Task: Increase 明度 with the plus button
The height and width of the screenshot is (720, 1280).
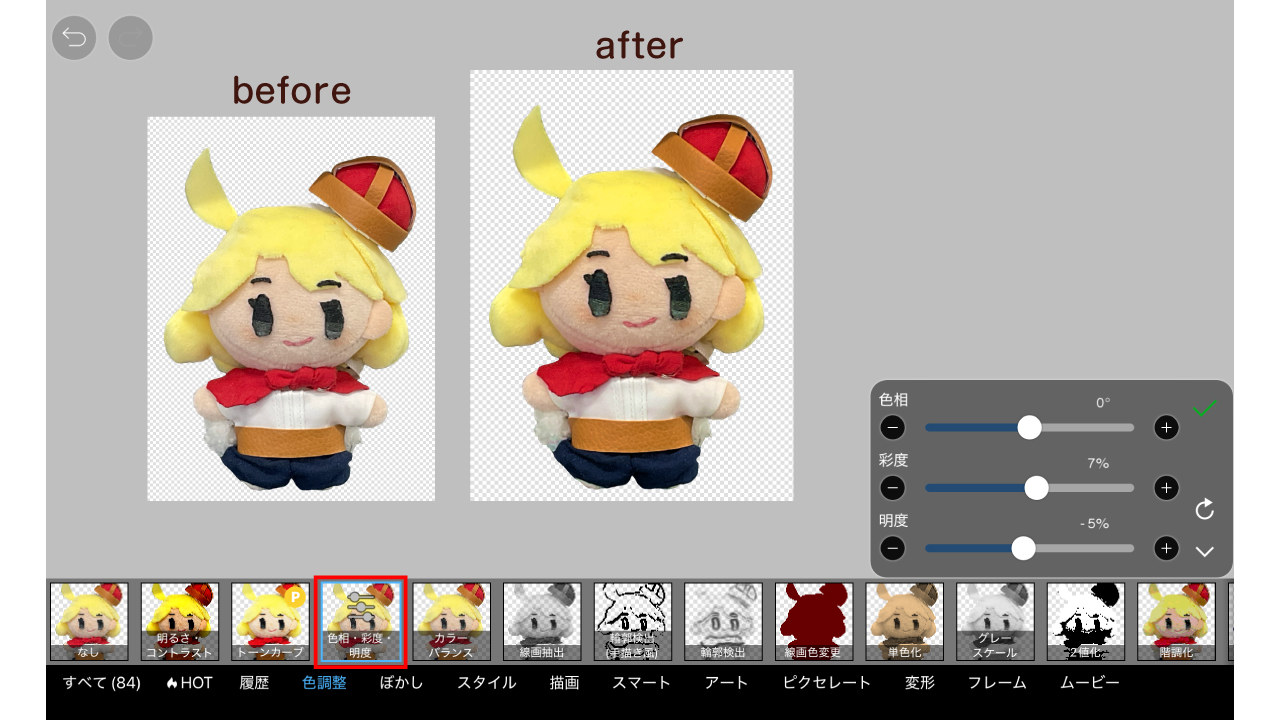Action: coord(1166,548)
